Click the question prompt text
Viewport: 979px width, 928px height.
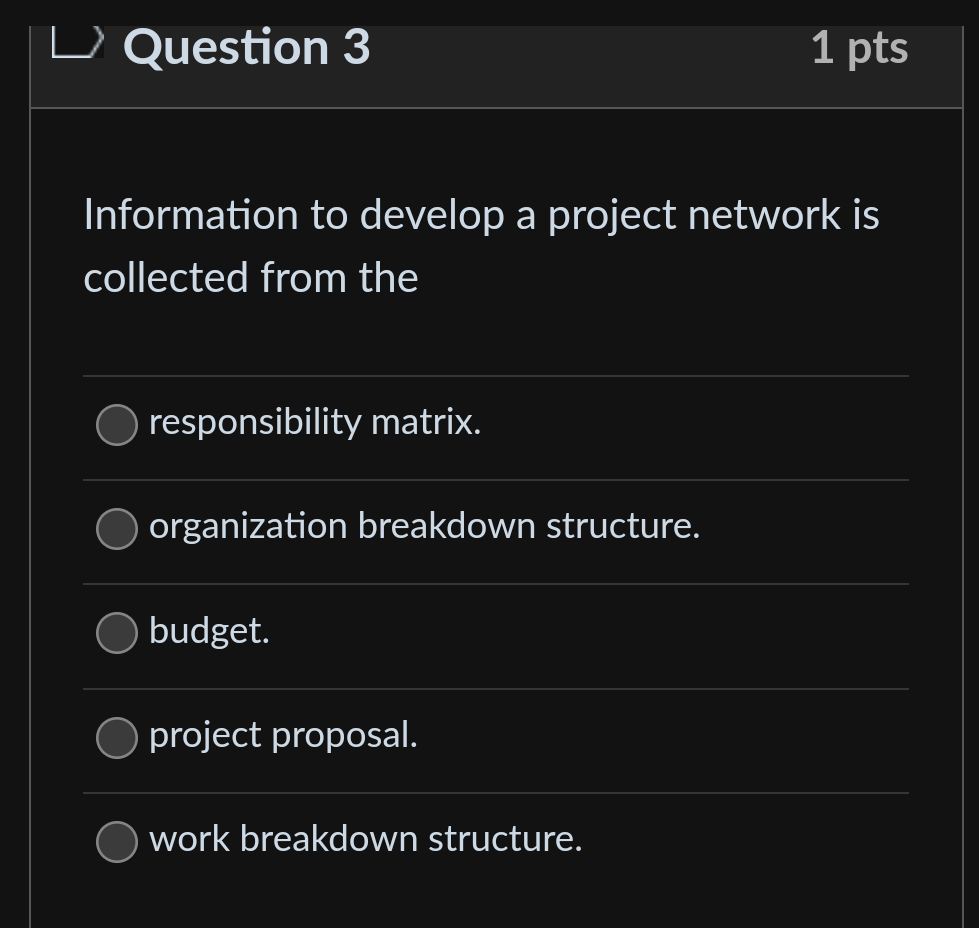[480, 246]
